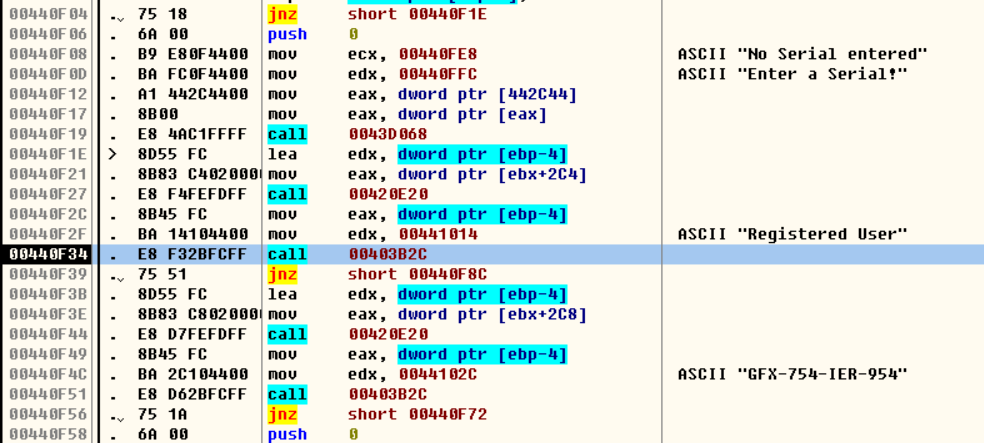
Task: Select the highlighted address 00440F34
Action: click(47, 254)
